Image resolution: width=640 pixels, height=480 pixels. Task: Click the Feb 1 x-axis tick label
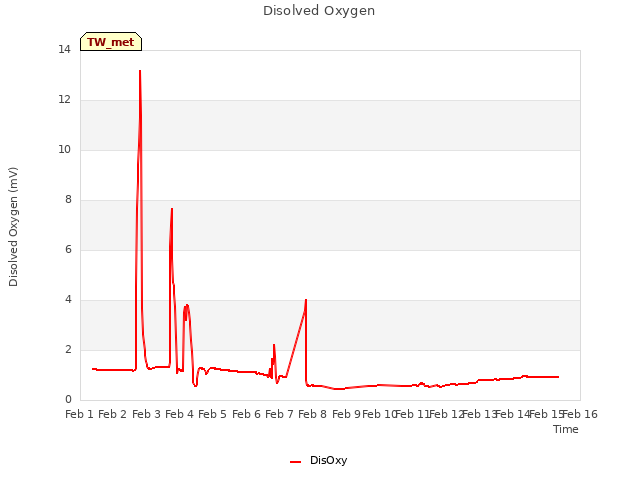[x=80, y=415]
